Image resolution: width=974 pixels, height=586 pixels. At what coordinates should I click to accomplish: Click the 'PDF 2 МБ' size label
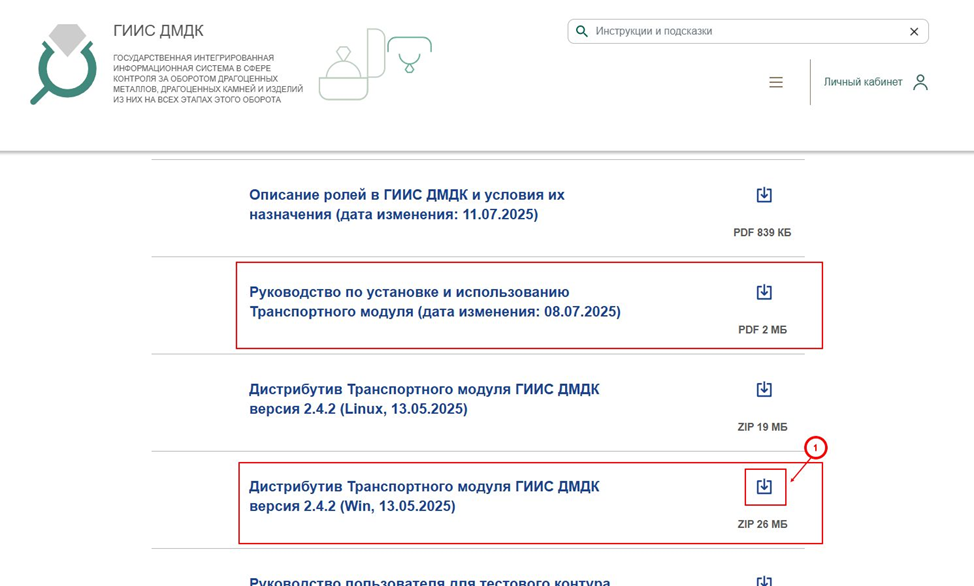[x=762, y=330]
